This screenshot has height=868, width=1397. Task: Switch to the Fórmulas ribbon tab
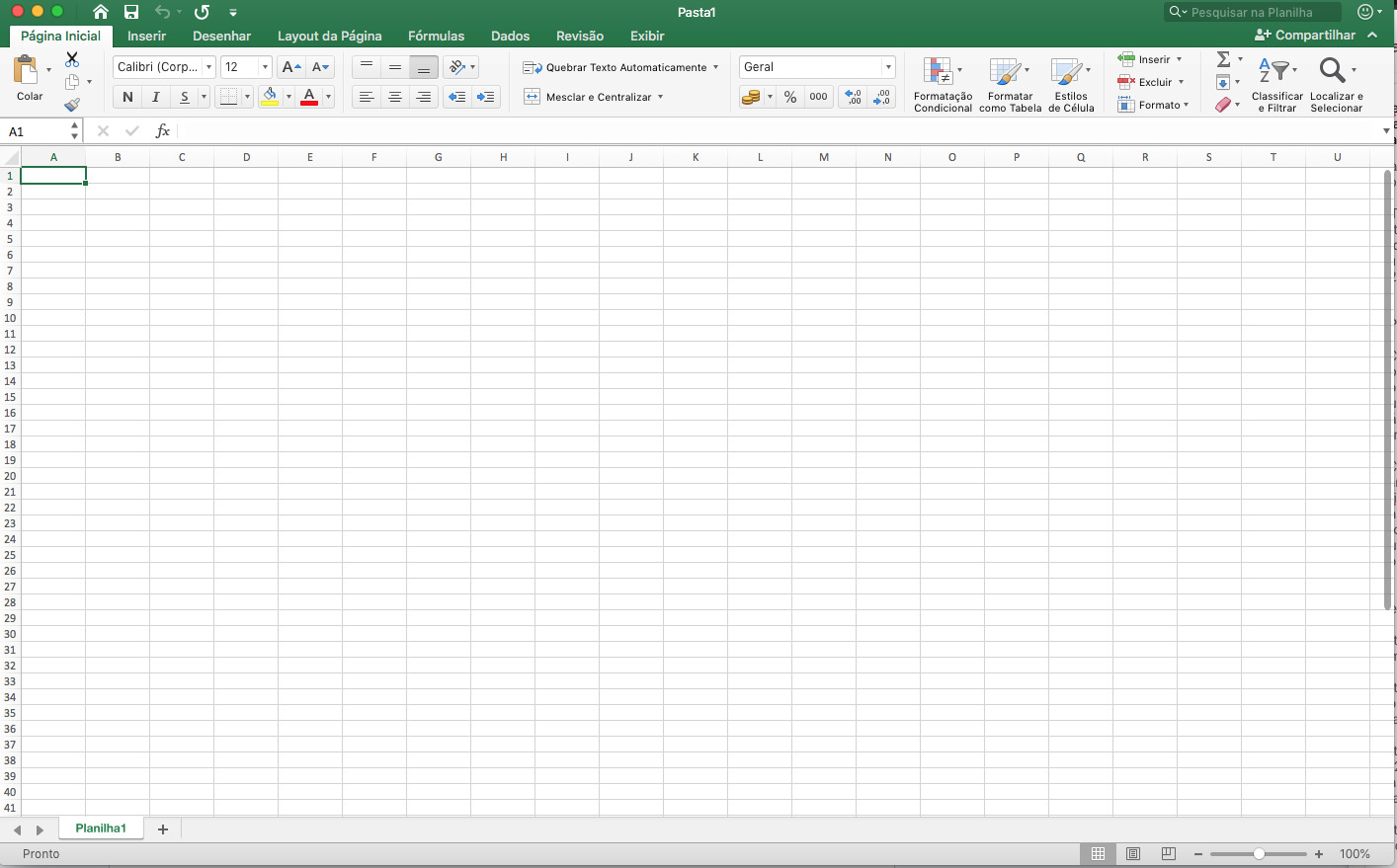pos(436,36)
